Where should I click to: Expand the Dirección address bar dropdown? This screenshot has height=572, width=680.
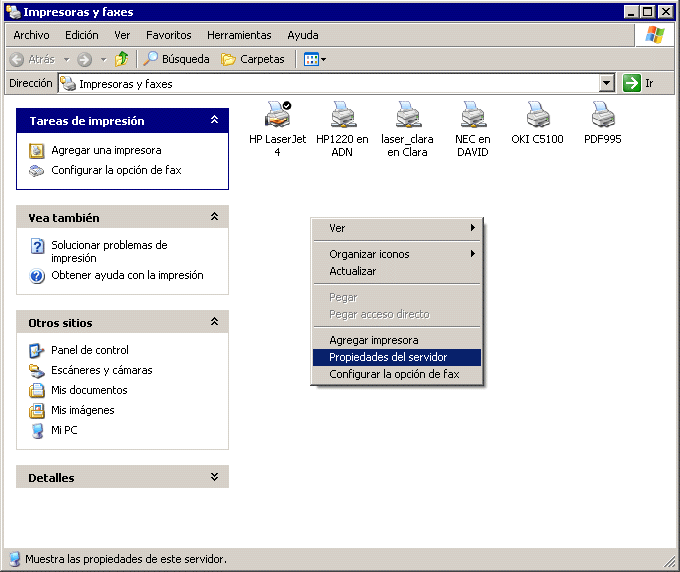[x=607, y=84]
